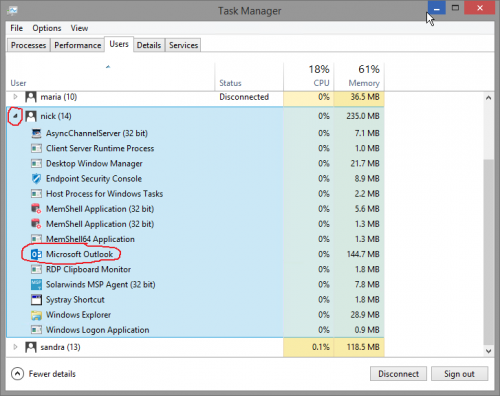Click the AsyncChannelServer process icon

tap(36, 133)
